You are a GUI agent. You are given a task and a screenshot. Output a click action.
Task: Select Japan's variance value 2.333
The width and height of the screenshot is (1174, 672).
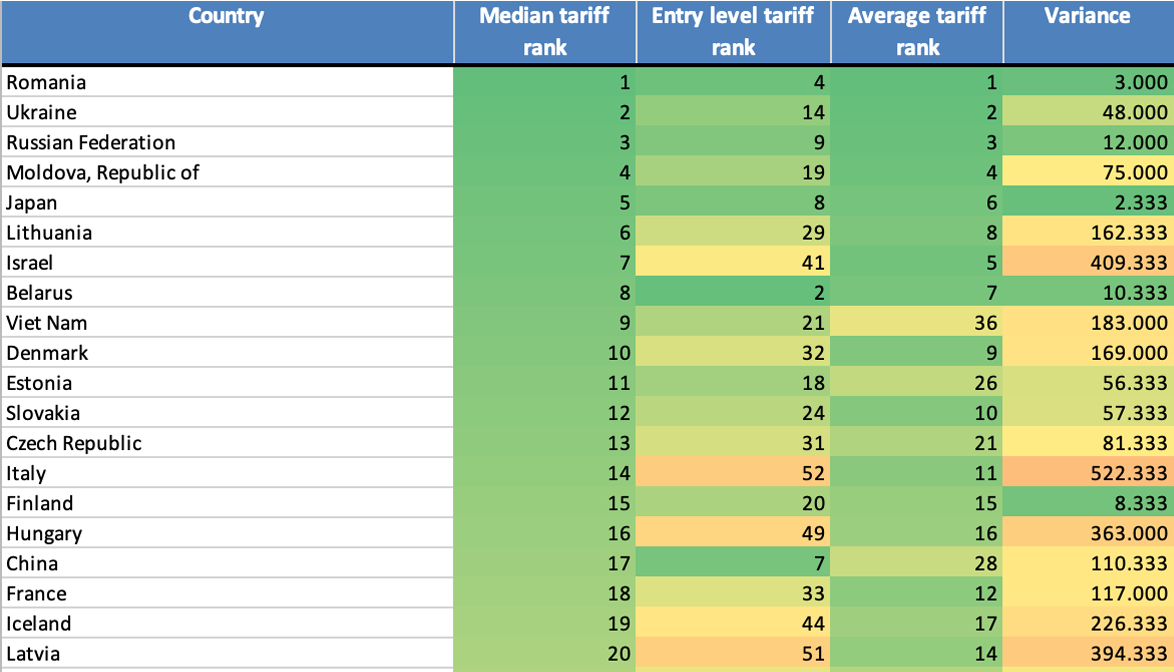[x=1140, y=203]
